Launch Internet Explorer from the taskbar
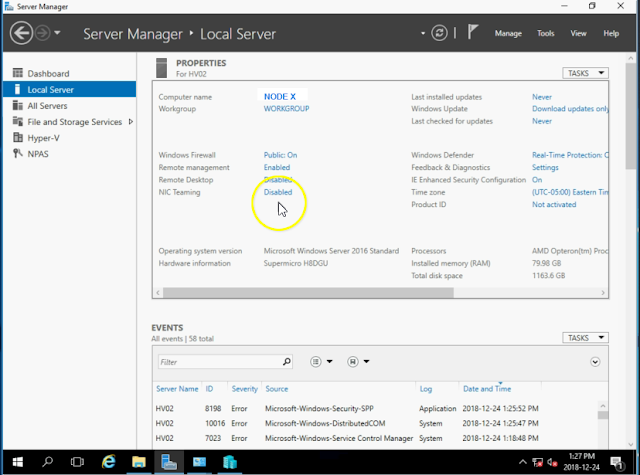The image size is (640, 475). [109, 462]
